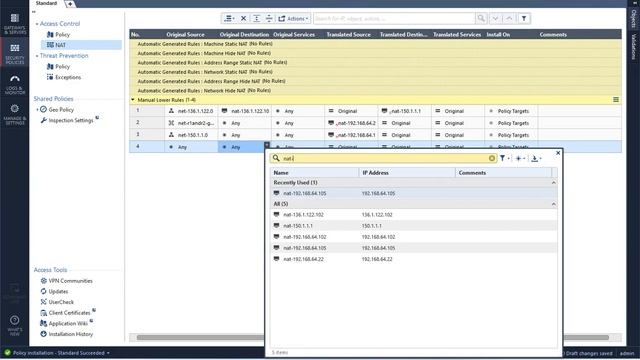Open the policy installation status dropdown arrow

coord(108,353)
